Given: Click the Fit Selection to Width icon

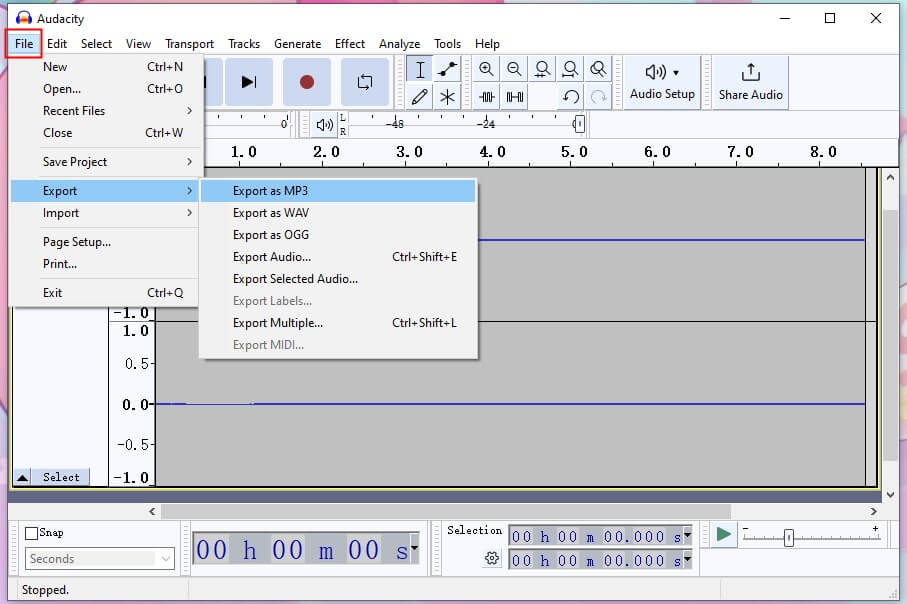Looking at the screenshot, I should pyautogui.click(x=542, y=69).
